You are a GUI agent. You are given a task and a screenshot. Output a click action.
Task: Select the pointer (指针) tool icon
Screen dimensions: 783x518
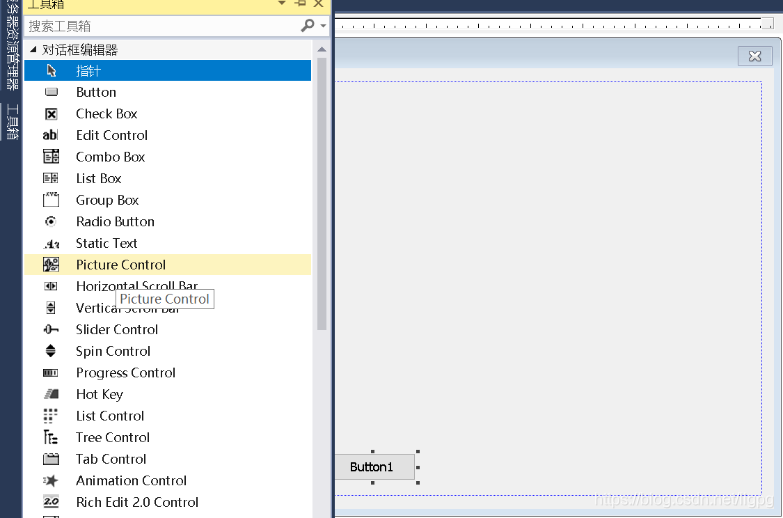coord(51,70)
